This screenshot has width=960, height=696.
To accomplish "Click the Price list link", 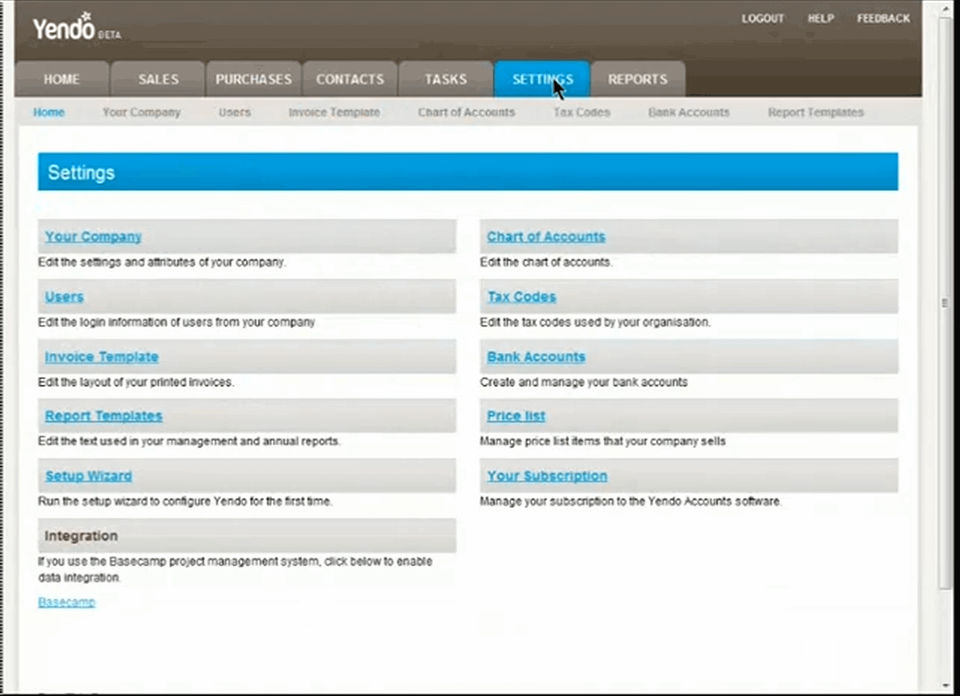I will coord(516,416).
